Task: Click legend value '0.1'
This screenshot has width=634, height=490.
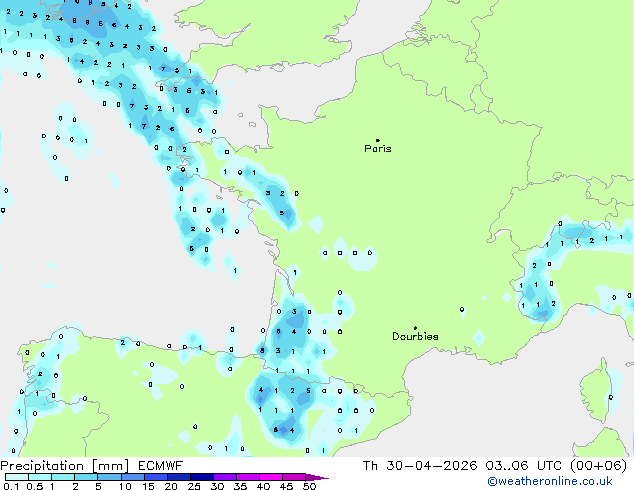Action: point(11,486)
